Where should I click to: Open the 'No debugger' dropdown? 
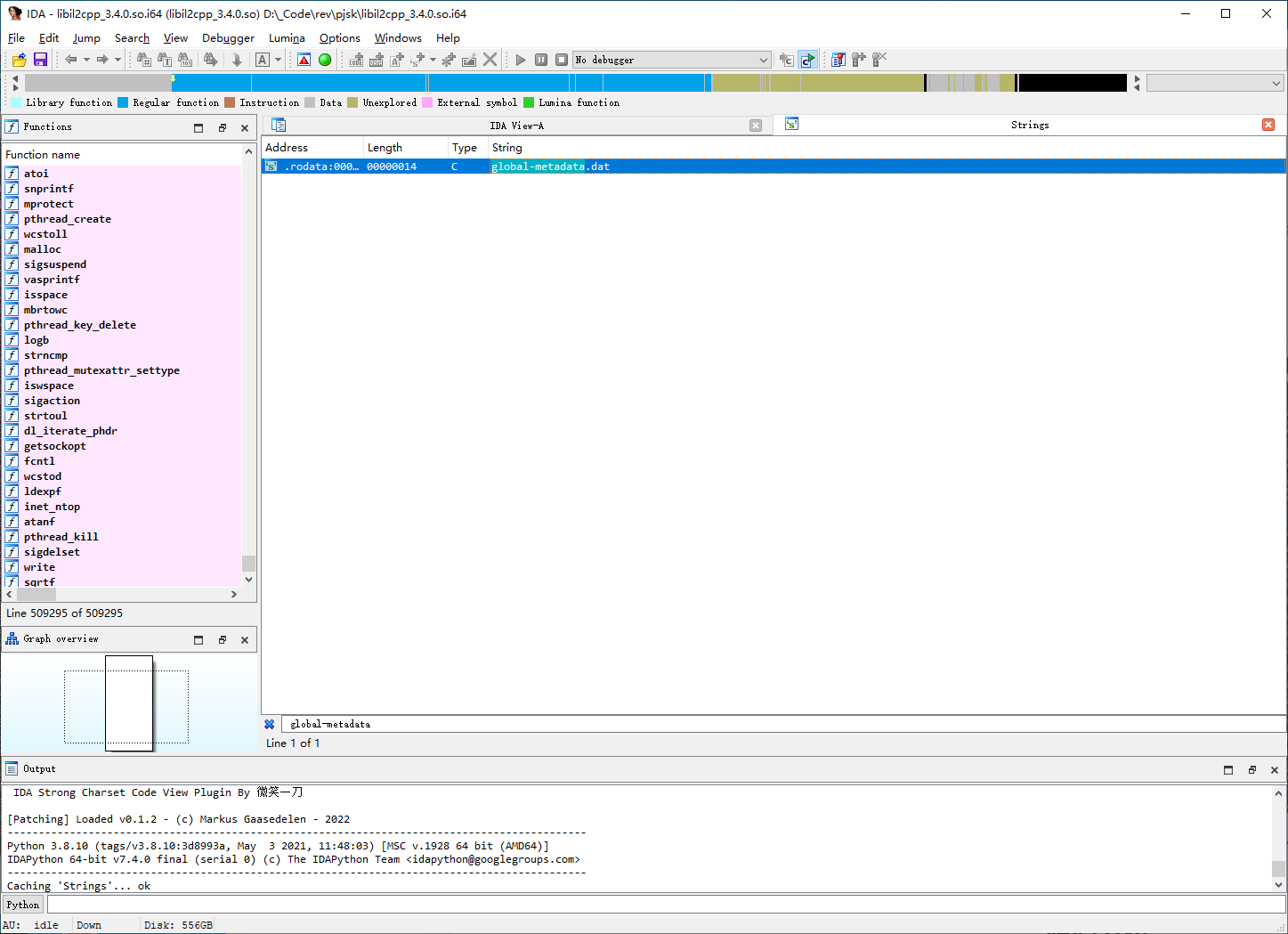tap(763, 60)
